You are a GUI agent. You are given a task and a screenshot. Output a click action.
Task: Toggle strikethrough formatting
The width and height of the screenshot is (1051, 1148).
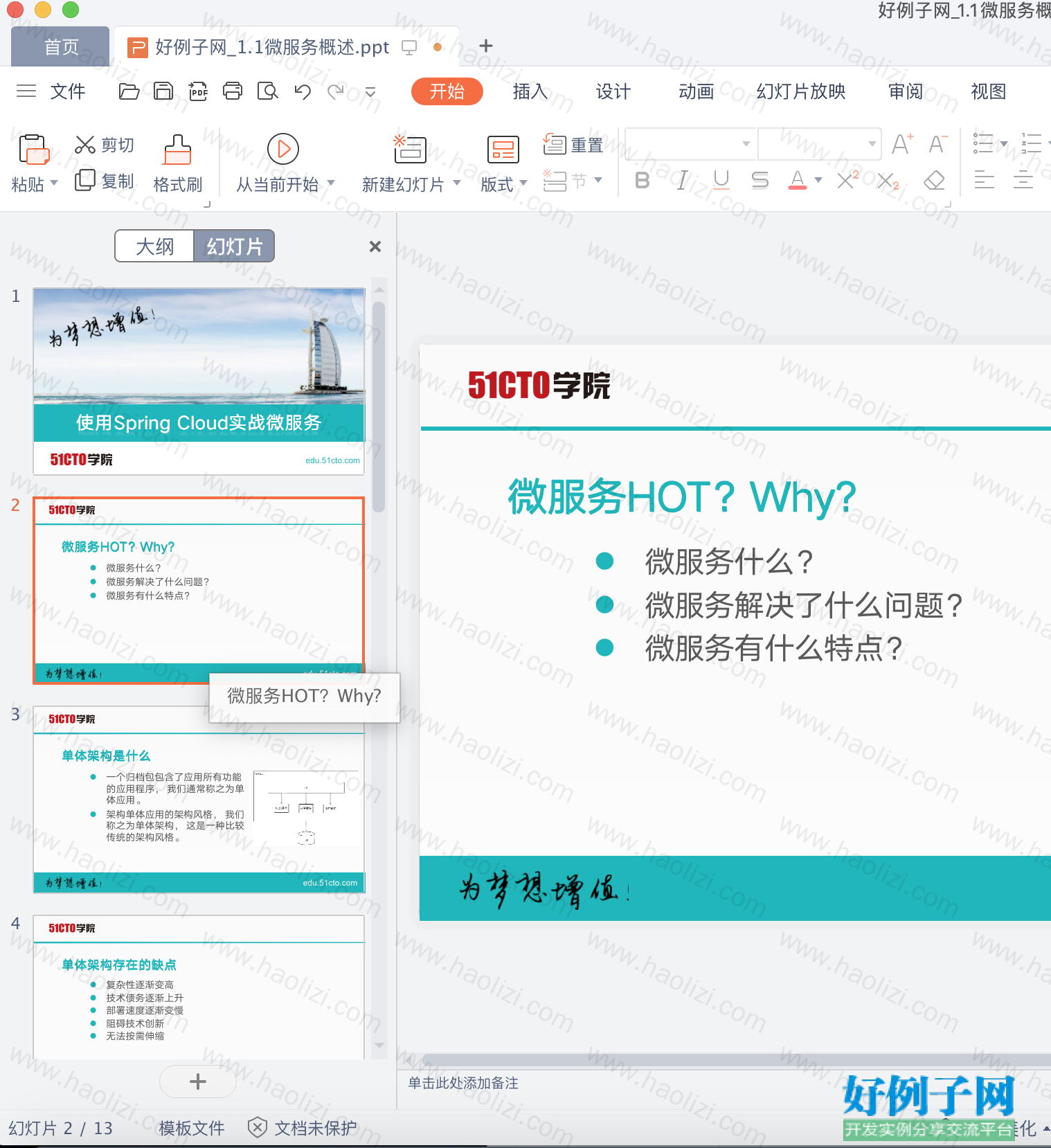coord(760,181)
